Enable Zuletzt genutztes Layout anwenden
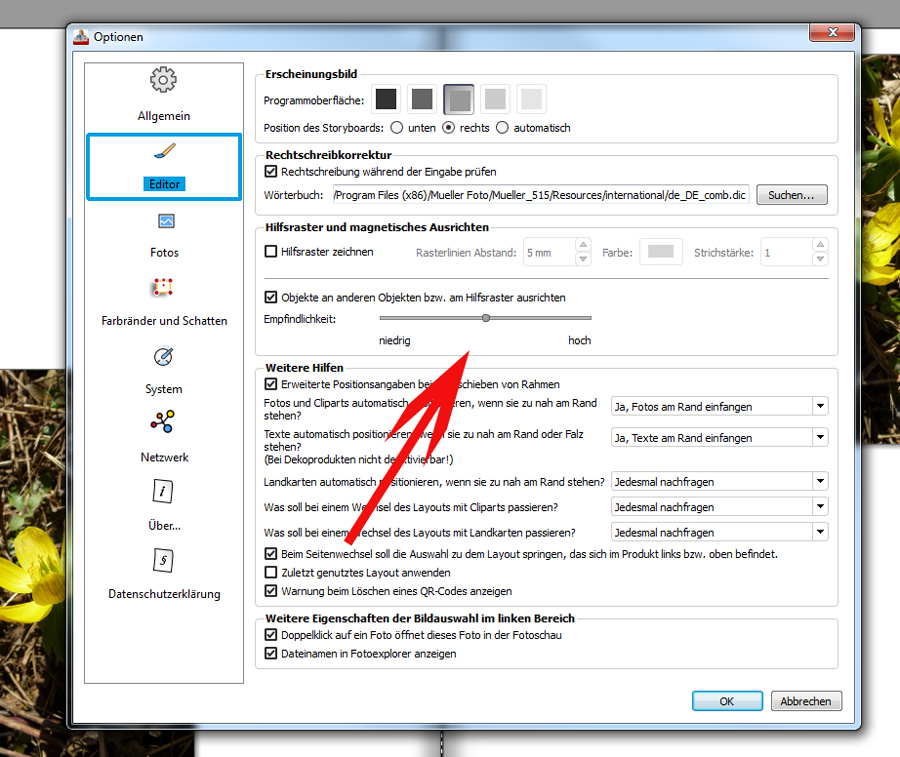This screenshot has width=900, height=757. pos(271,572)
